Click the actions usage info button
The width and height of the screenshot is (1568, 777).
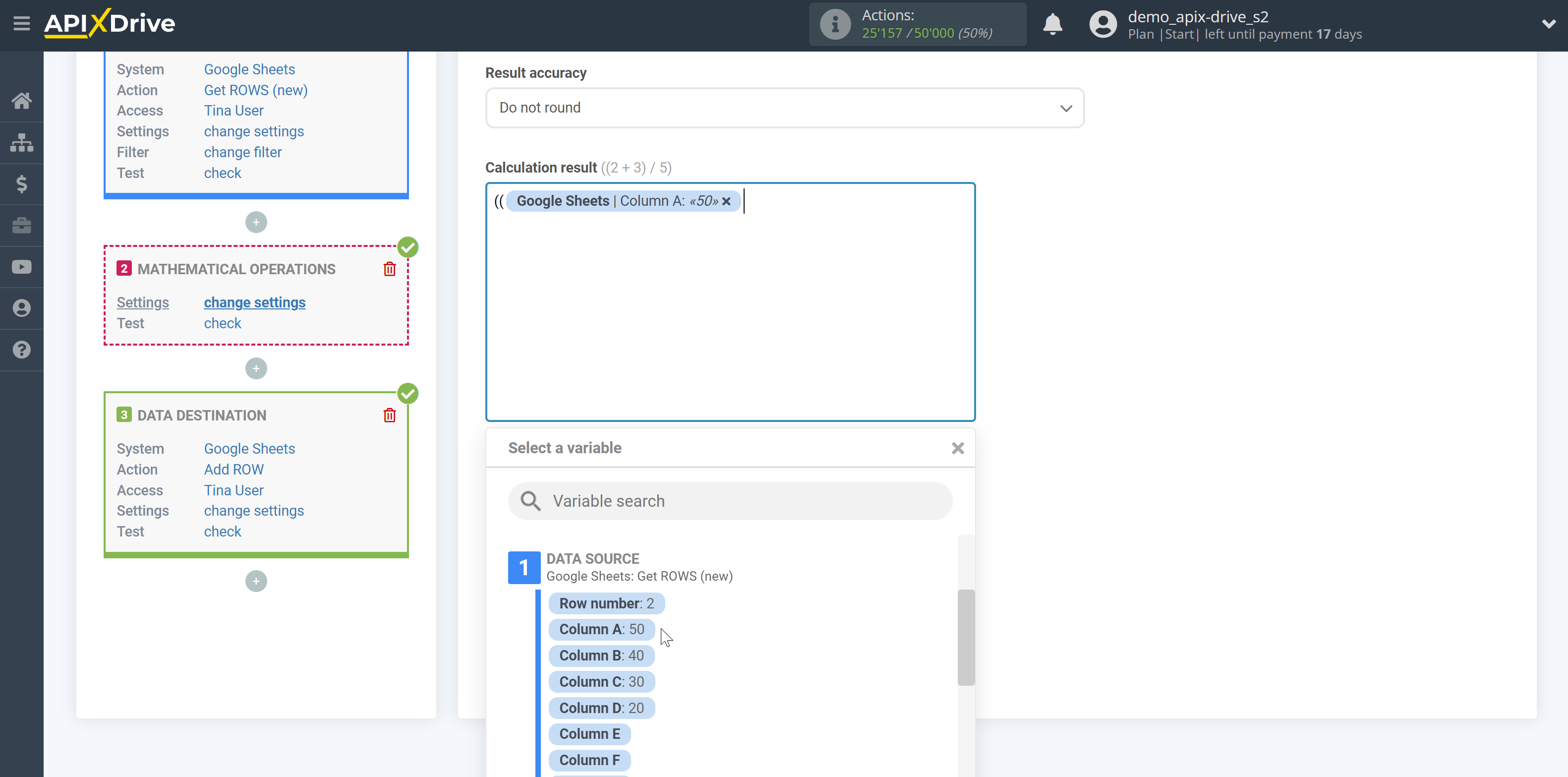click(834, 23)
